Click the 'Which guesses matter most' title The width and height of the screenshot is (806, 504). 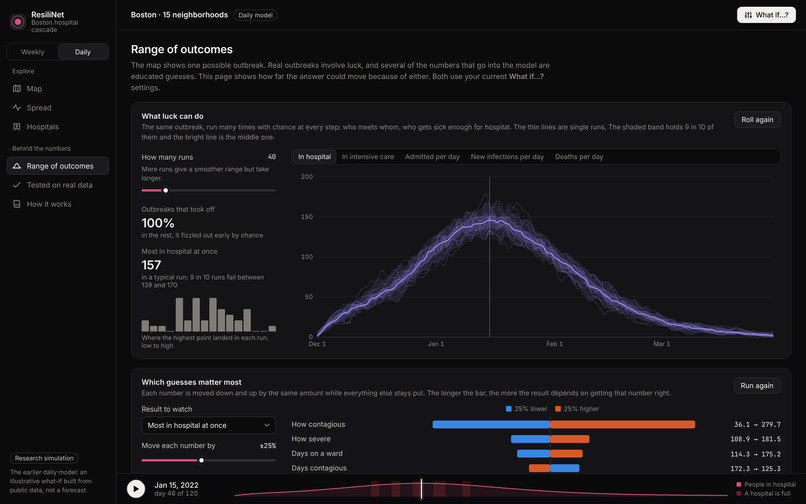click(x=191, y=382)
